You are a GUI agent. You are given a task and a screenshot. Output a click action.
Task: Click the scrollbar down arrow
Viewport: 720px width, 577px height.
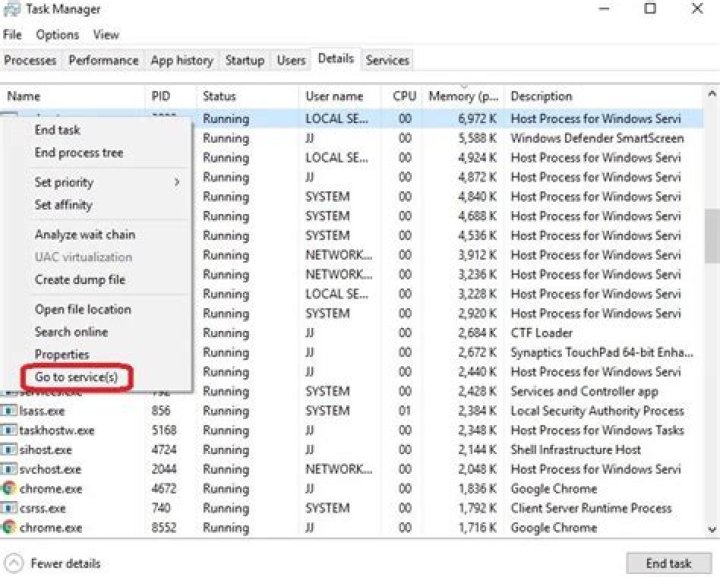click(x=711, y=531)
